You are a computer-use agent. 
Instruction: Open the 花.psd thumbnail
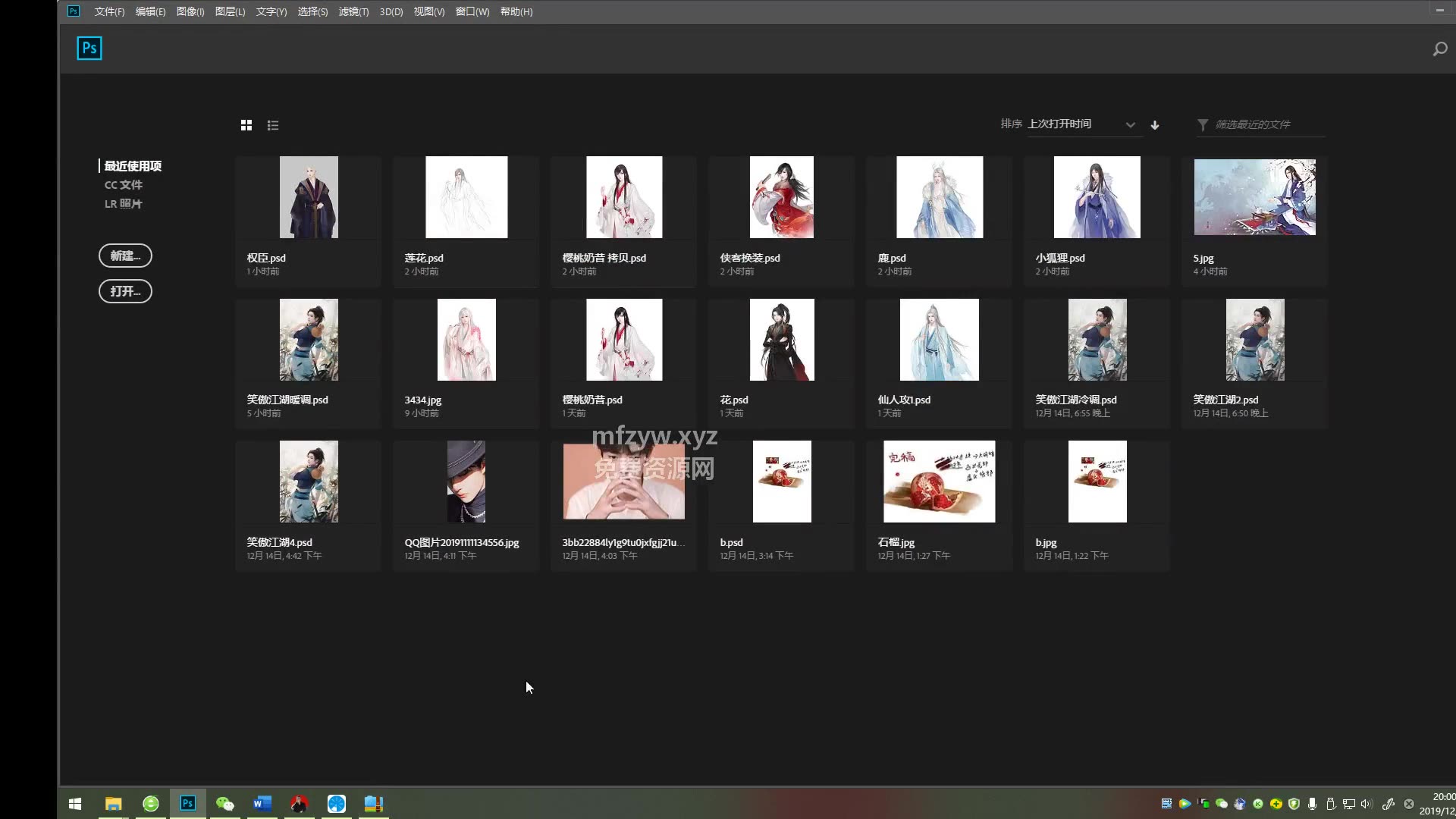coord(782,339)
